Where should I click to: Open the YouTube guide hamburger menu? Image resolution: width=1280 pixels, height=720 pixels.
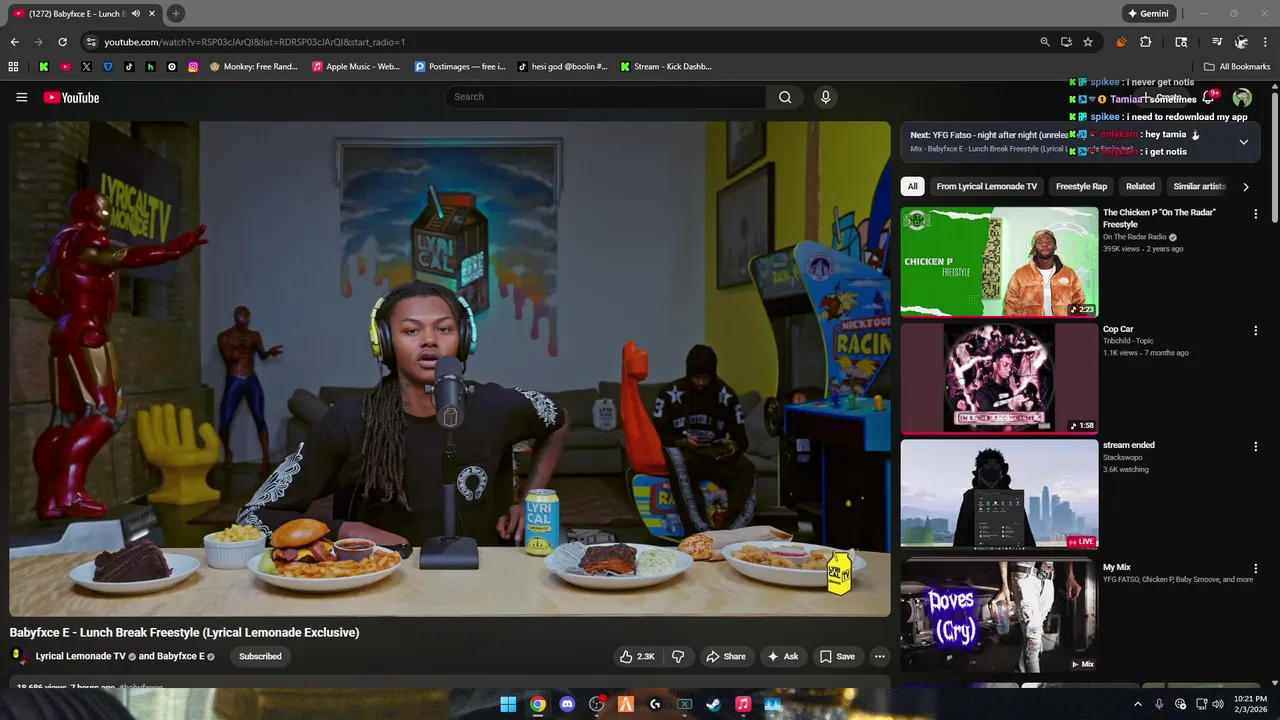pyautogui.click(x=21, y=97)
